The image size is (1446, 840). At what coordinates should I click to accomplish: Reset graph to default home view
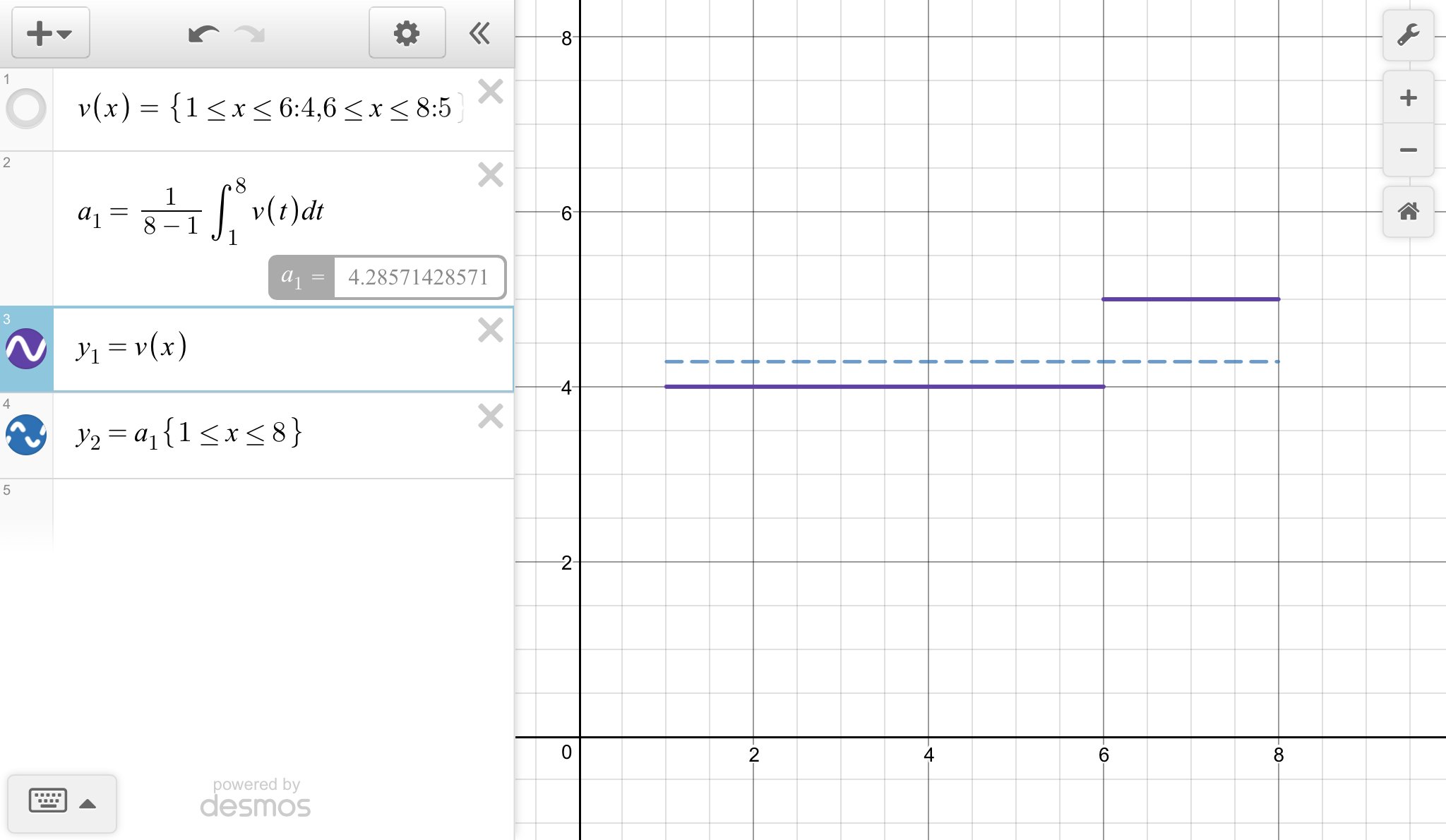tap(1408, 211)
